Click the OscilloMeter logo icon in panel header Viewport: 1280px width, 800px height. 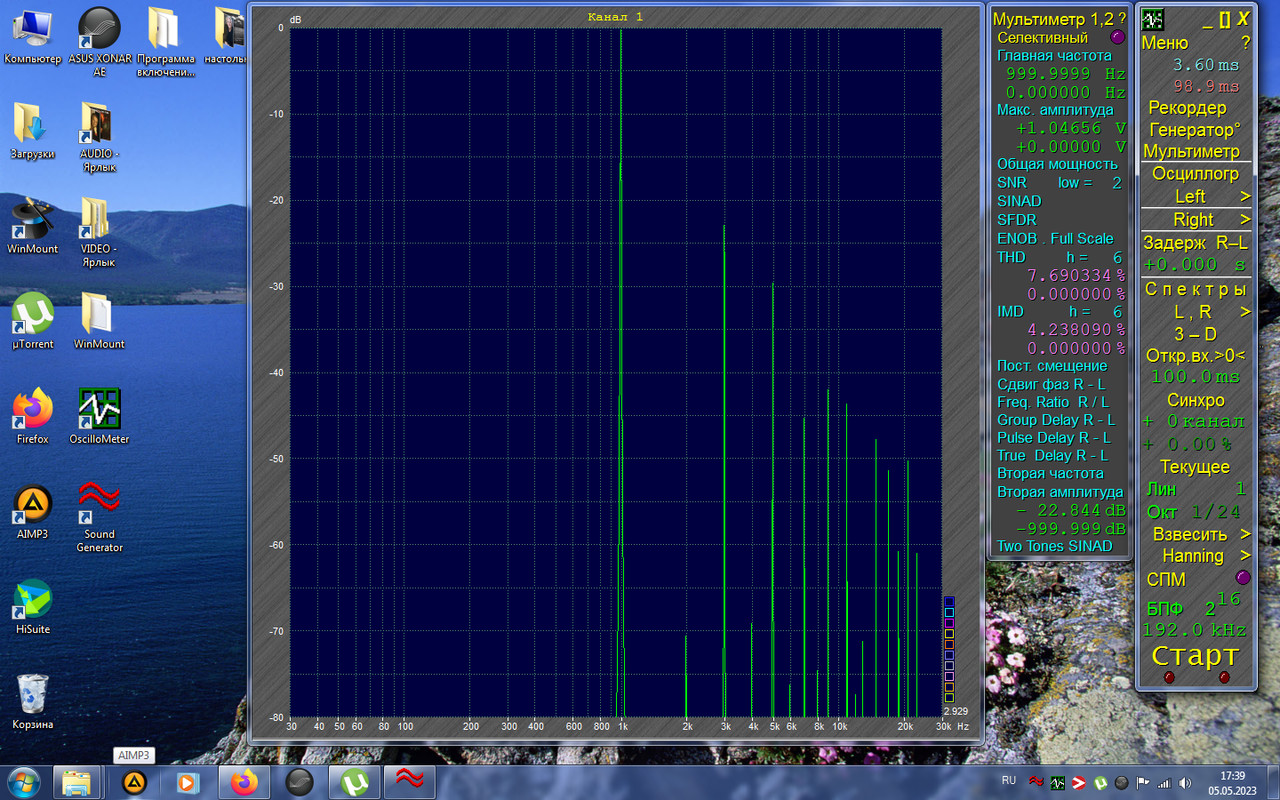tap(1153, 19)
